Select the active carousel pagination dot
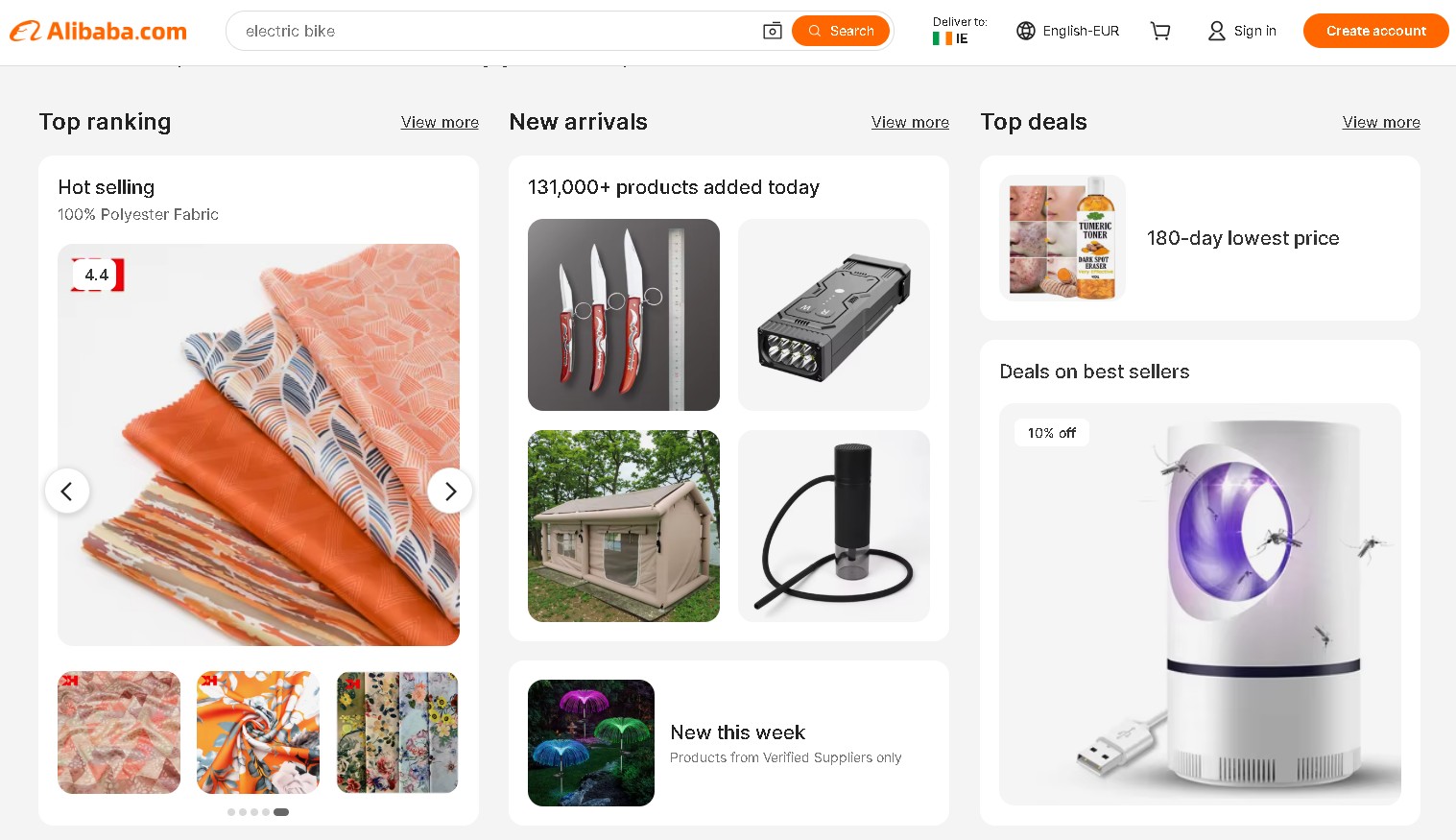This screenshot has width=1456, height=840. [x=281, y=812]
